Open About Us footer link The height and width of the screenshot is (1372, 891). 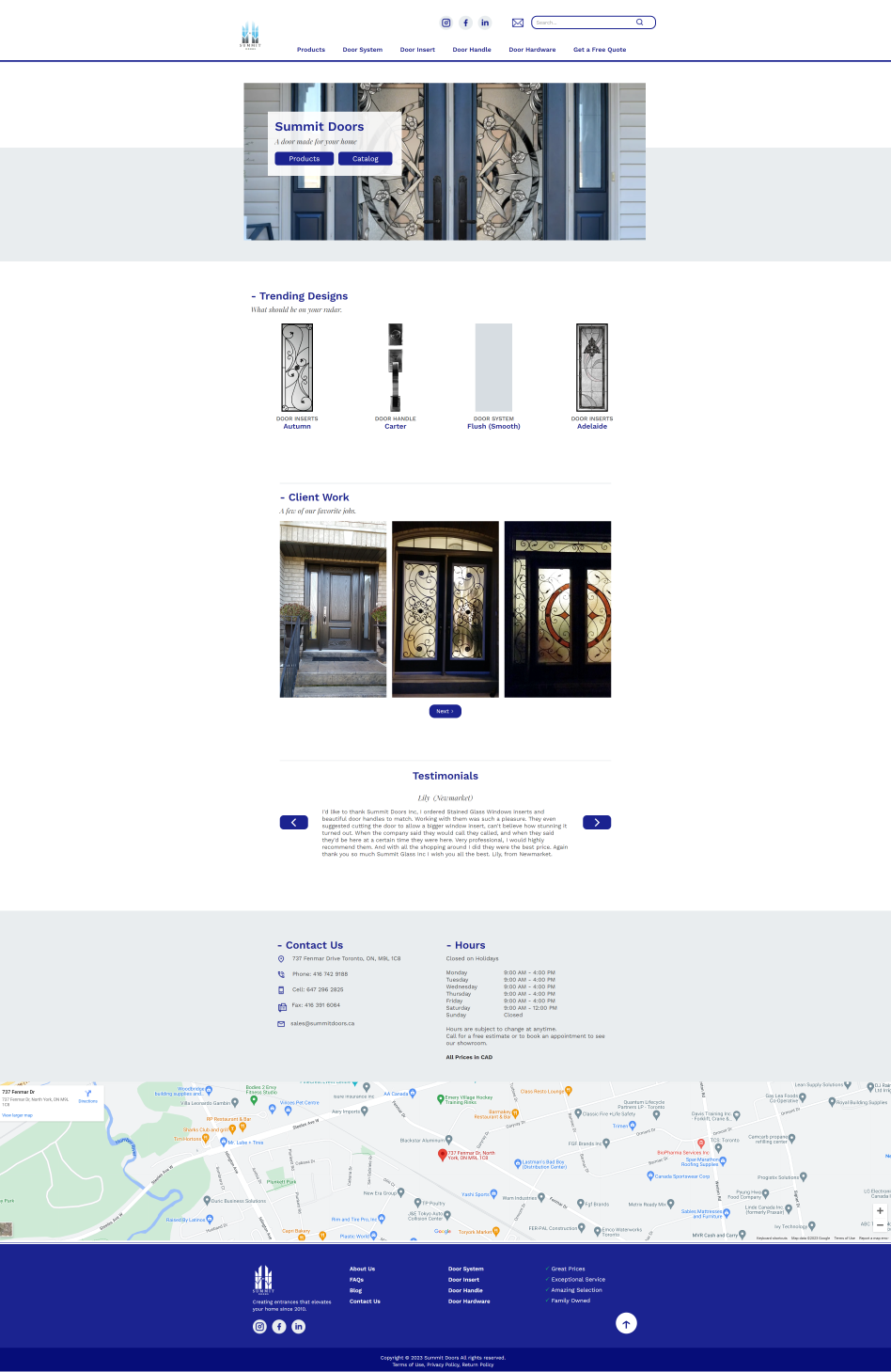(363, 1269)
